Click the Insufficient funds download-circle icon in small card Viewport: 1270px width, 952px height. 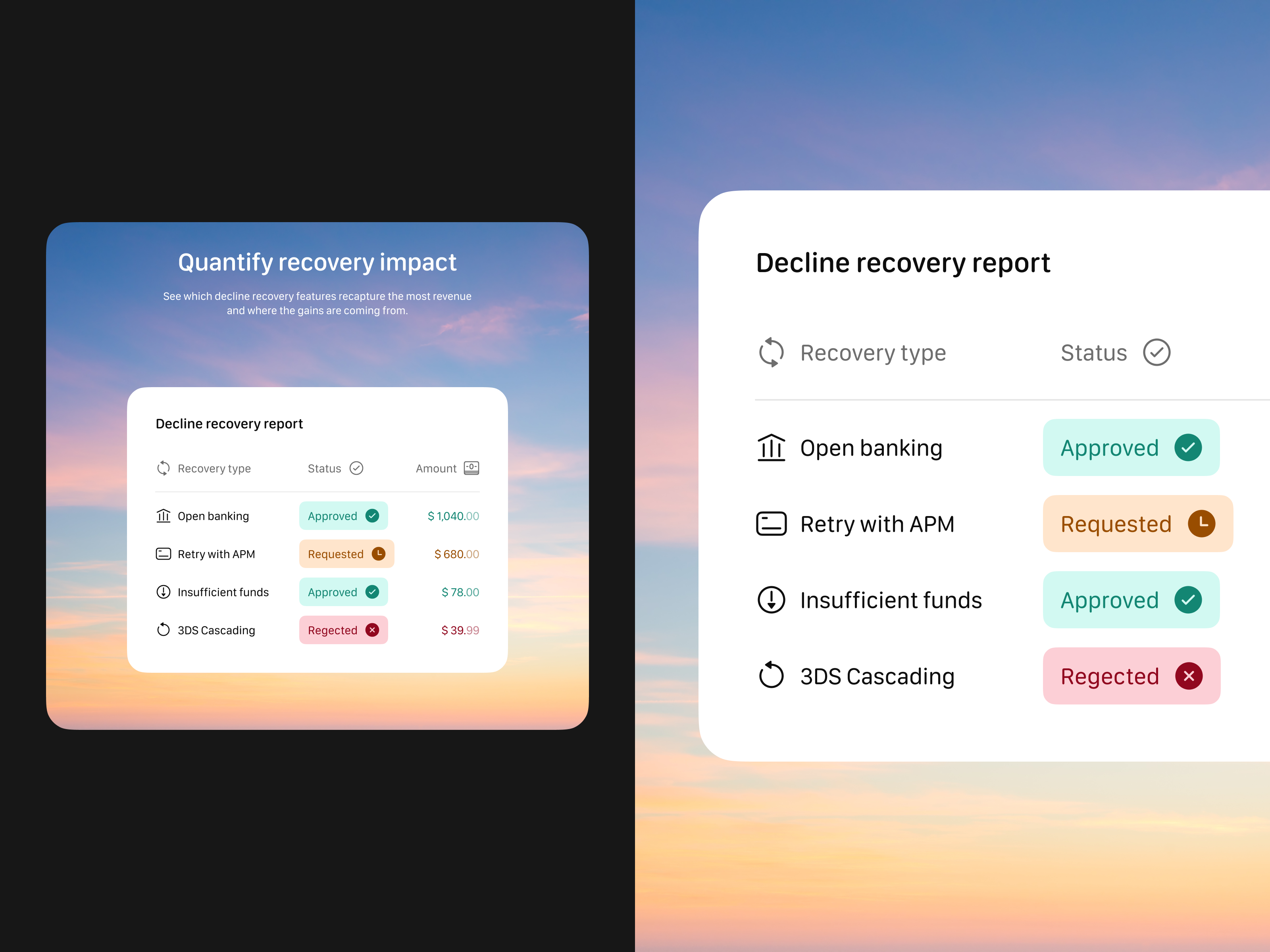[x=164, y=592]
